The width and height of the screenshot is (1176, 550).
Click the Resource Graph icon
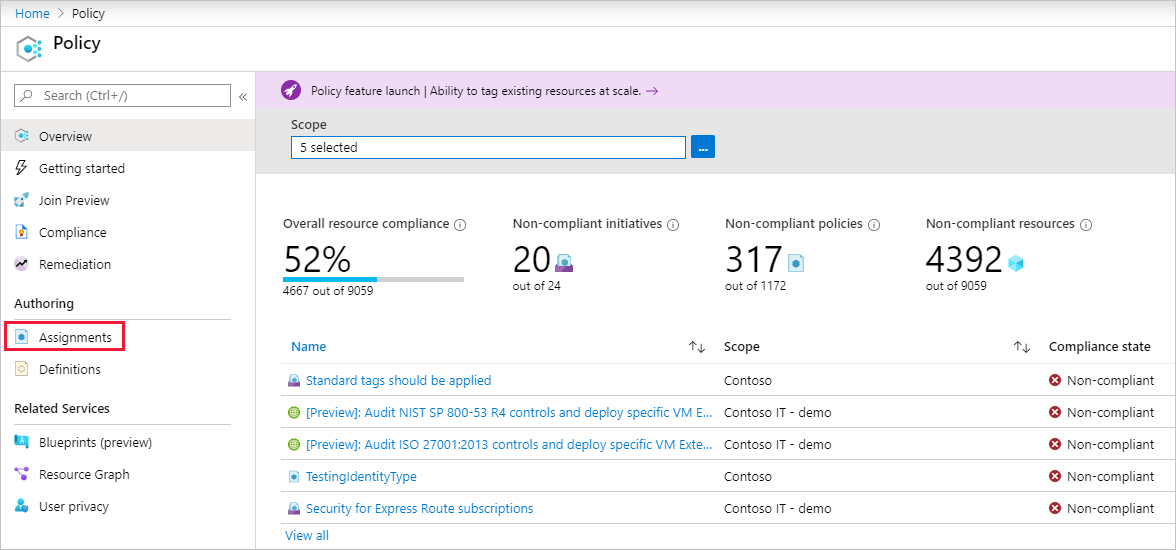point(22,474)
